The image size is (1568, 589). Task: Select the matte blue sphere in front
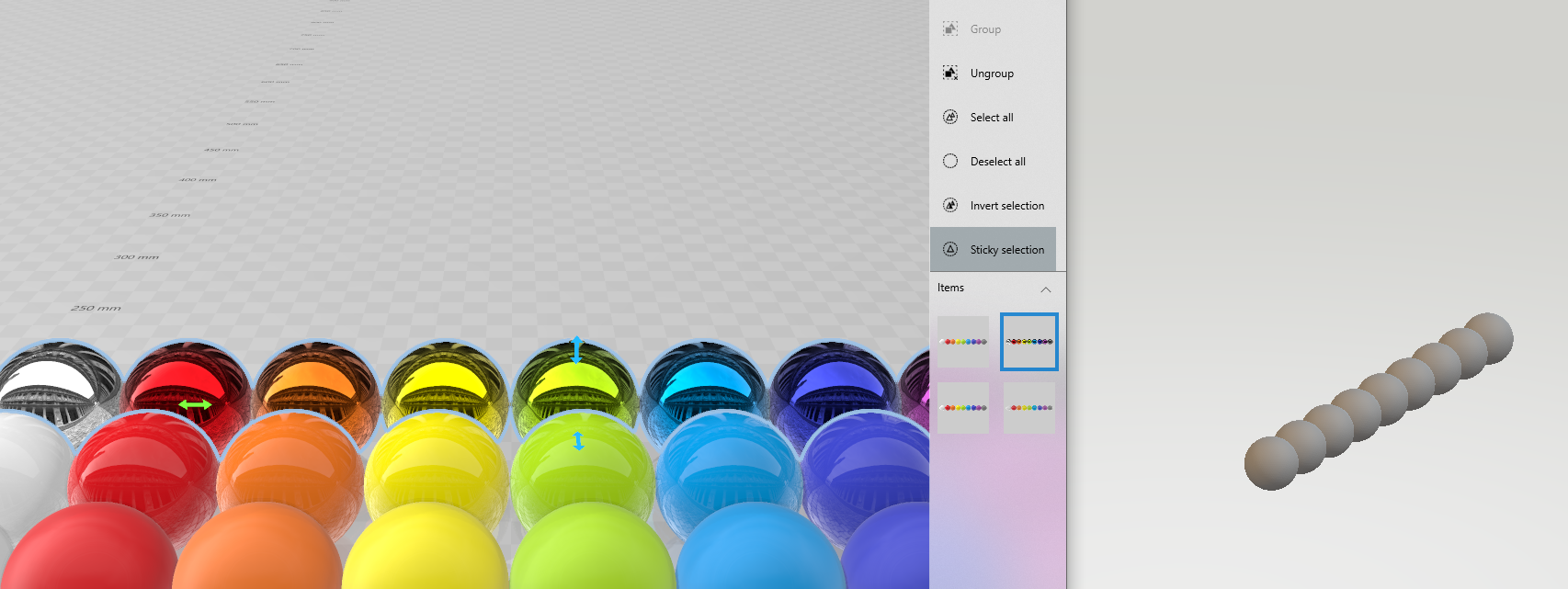click(759, 549)
